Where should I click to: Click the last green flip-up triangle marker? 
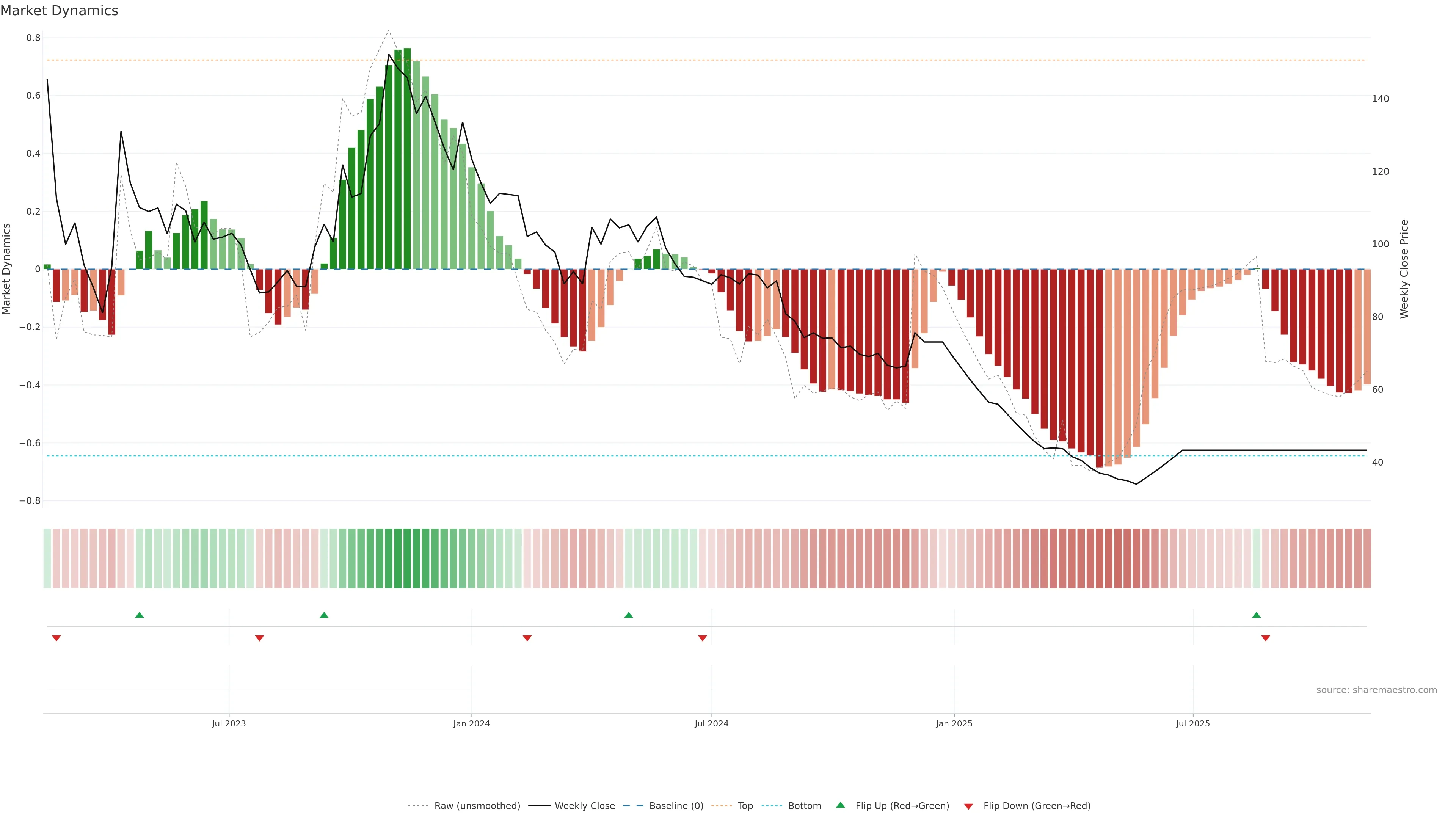click(1256, 615)
